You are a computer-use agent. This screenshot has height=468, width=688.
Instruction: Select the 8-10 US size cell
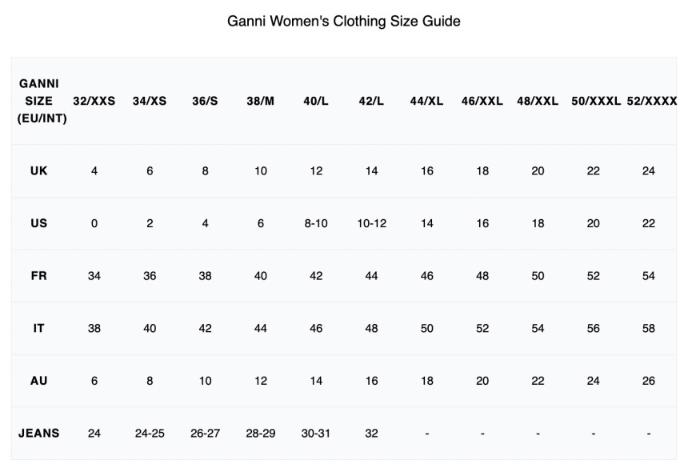[x=316, y=223]
